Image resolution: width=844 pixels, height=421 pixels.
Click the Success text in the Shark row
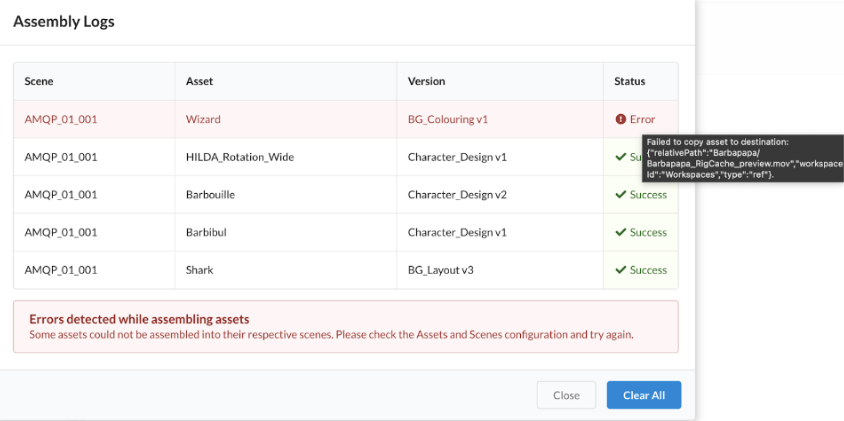point(648,270)
